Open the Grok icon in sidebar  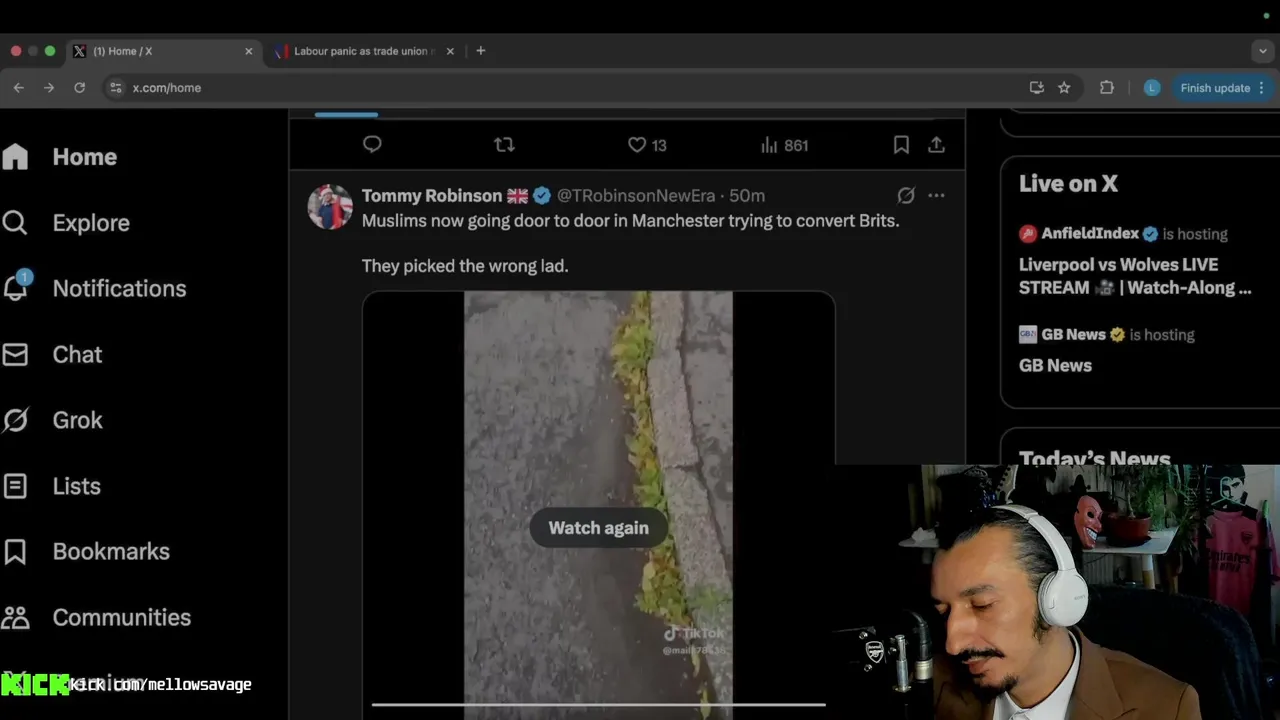coord(15,420)
